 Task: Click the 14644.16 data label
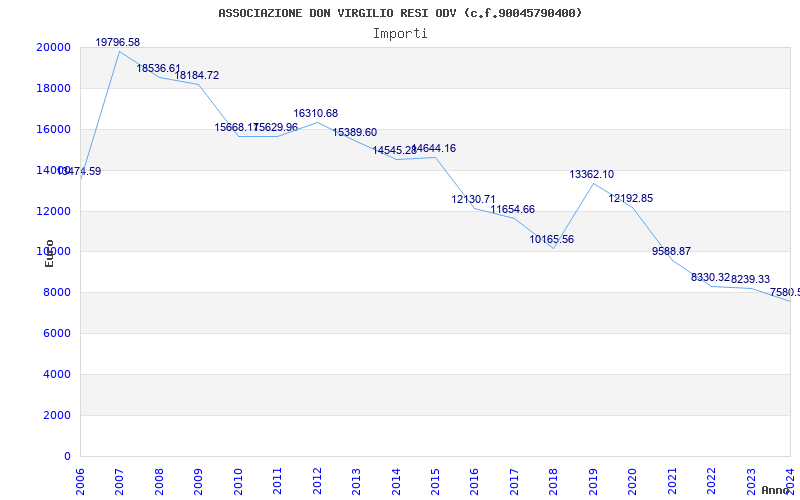click(x=434, y=148)
